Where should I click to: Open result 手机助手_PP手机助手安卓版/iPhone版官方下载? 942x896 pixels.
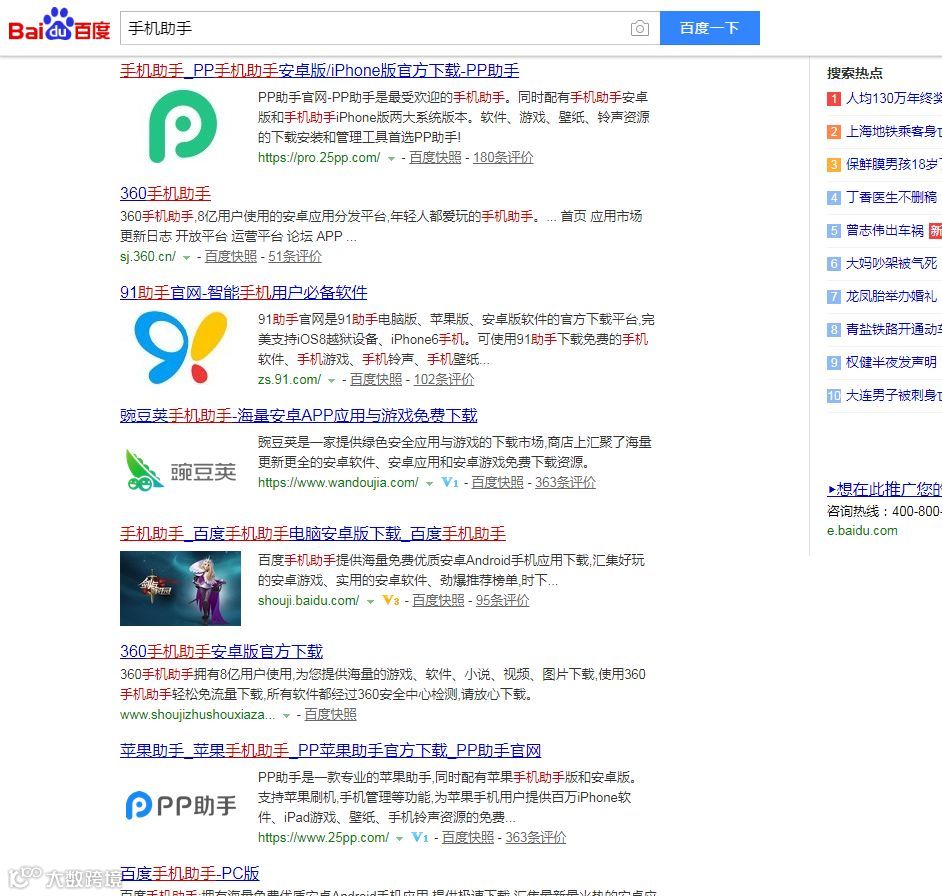click(320, 71)
